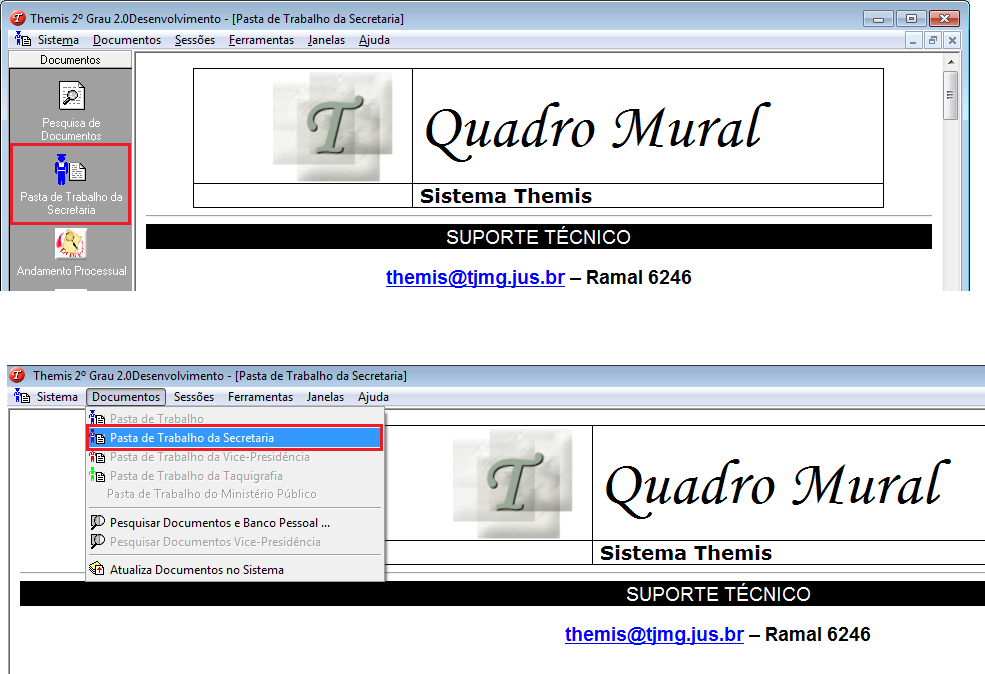Open Janelas menu in bottom window
985x674 pixels.
(x=325, y=396)
